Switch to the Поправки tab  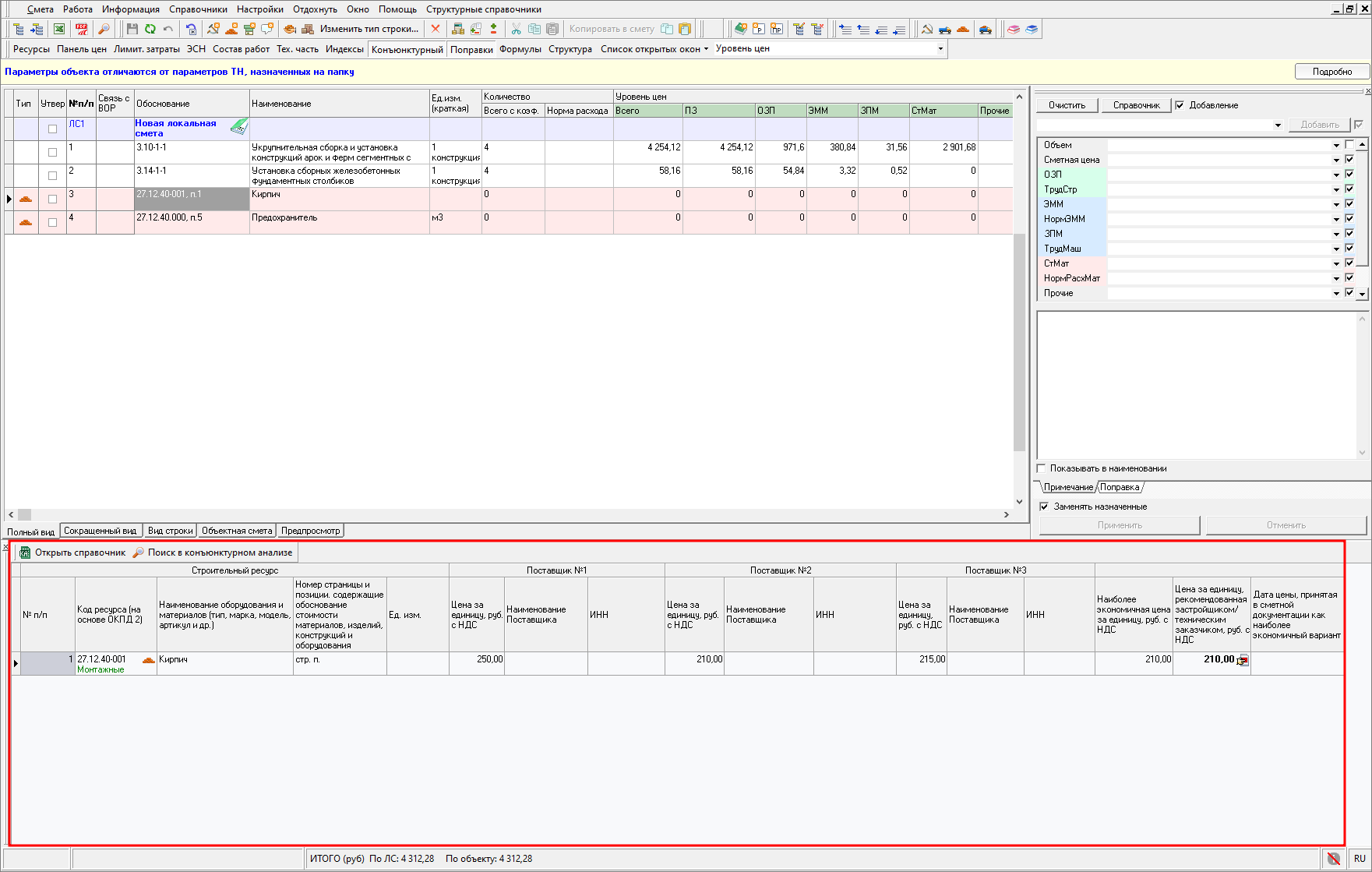(x=471, y=49)
